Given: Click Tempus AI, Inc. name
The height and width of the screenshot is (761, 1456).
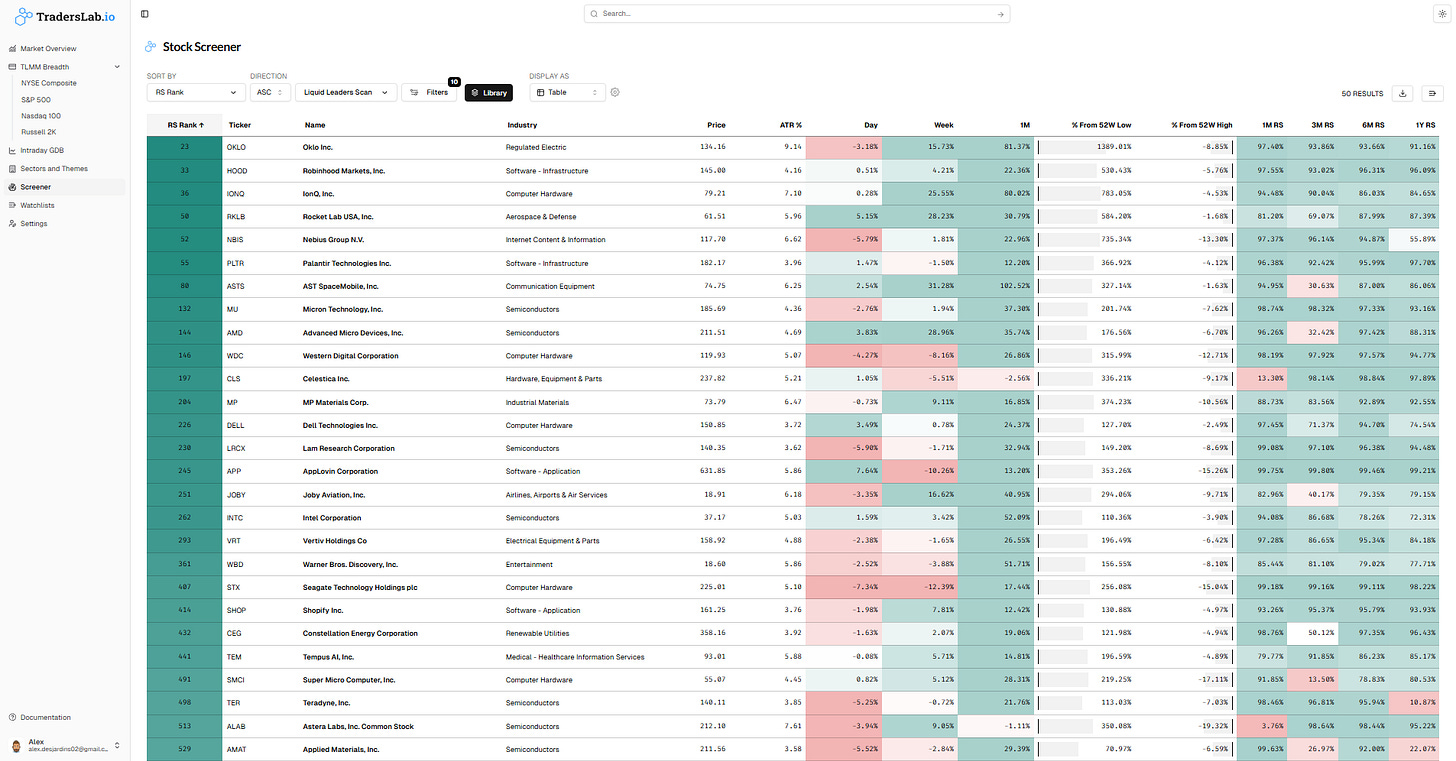Looking at the screenshot, I should click(x=329, y=657).
